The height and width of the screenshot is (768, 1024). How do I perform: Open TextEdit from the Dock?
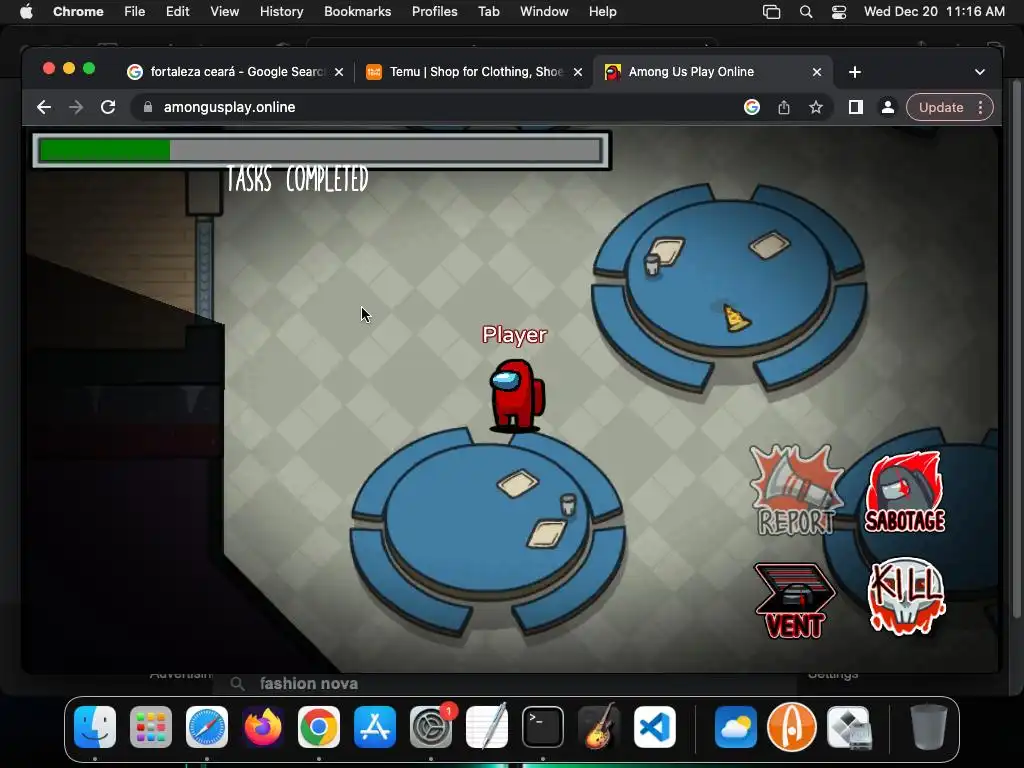487,727
